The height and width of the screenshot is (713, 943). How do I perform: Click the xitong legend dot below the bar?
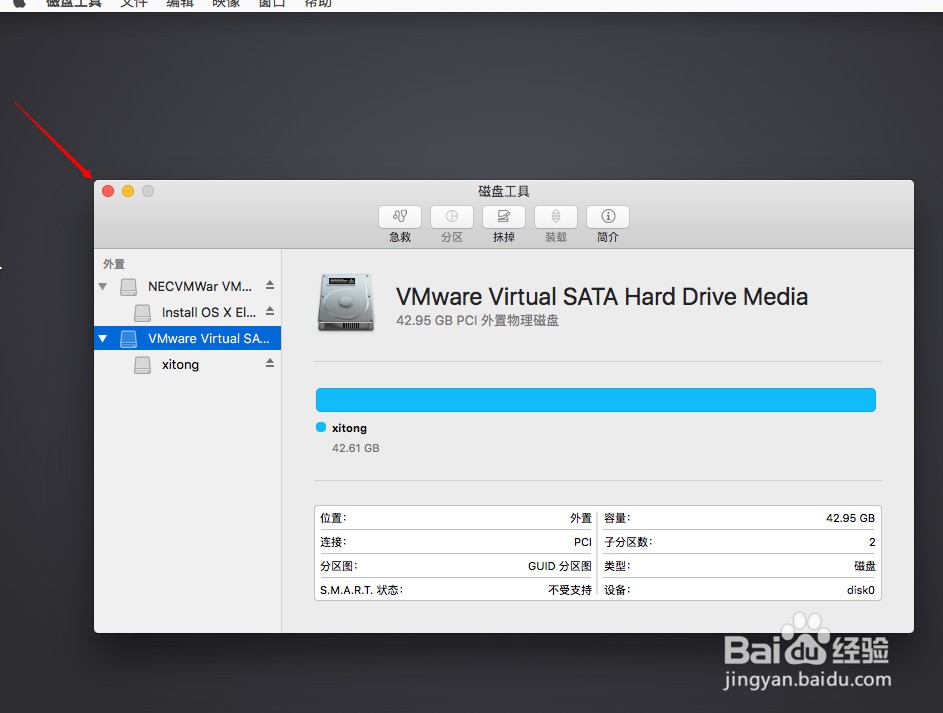pyautogui.click(x=323, y=427)
